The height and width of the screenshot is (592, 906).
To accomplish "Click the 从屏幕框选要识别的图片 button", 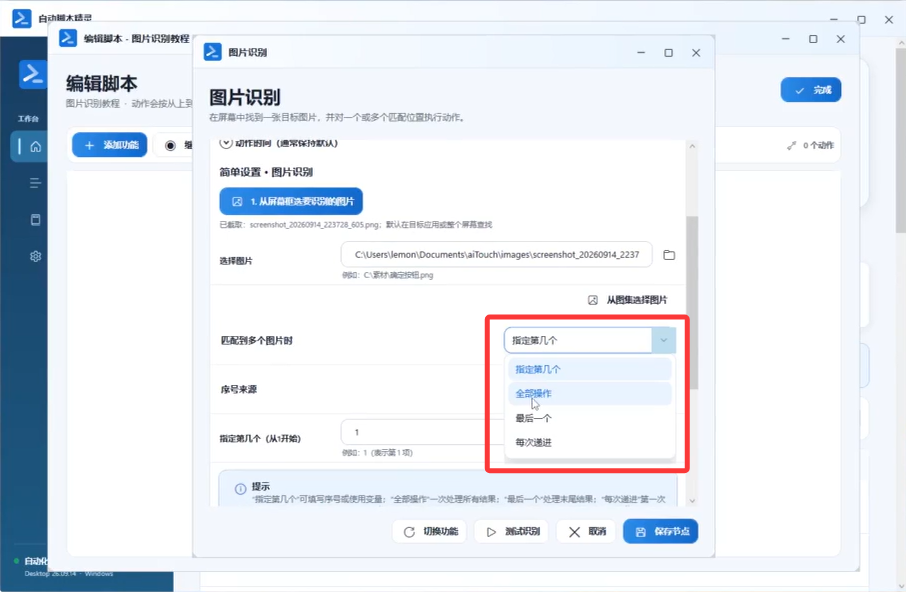I will [291, 201].
